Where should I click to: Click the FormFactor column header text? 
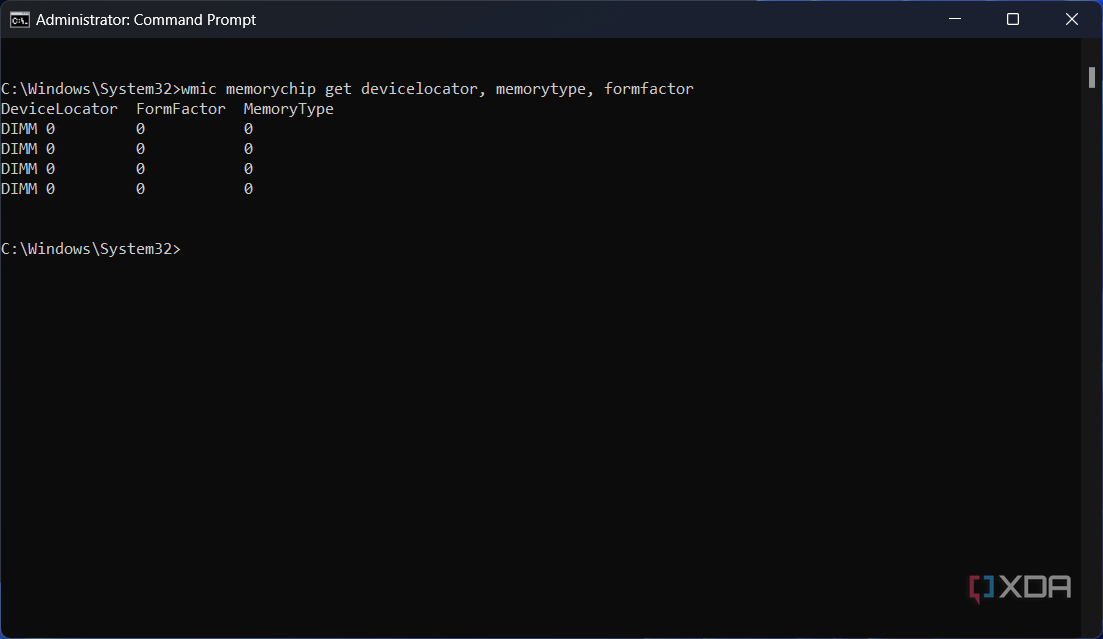coord(181,109)
